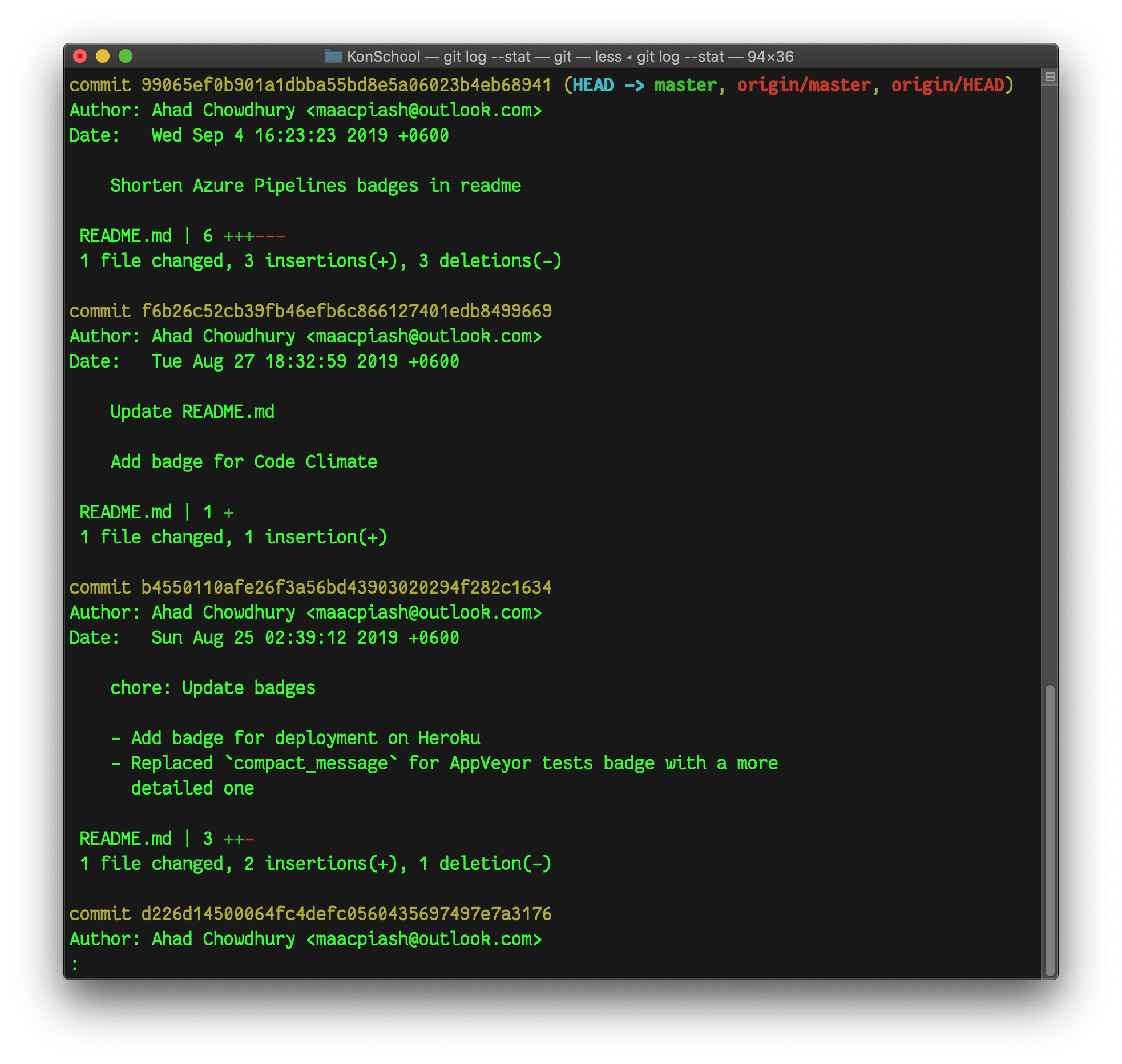Click the green zoom window button
The image size is (1122, 1064).
click(126, 56)
